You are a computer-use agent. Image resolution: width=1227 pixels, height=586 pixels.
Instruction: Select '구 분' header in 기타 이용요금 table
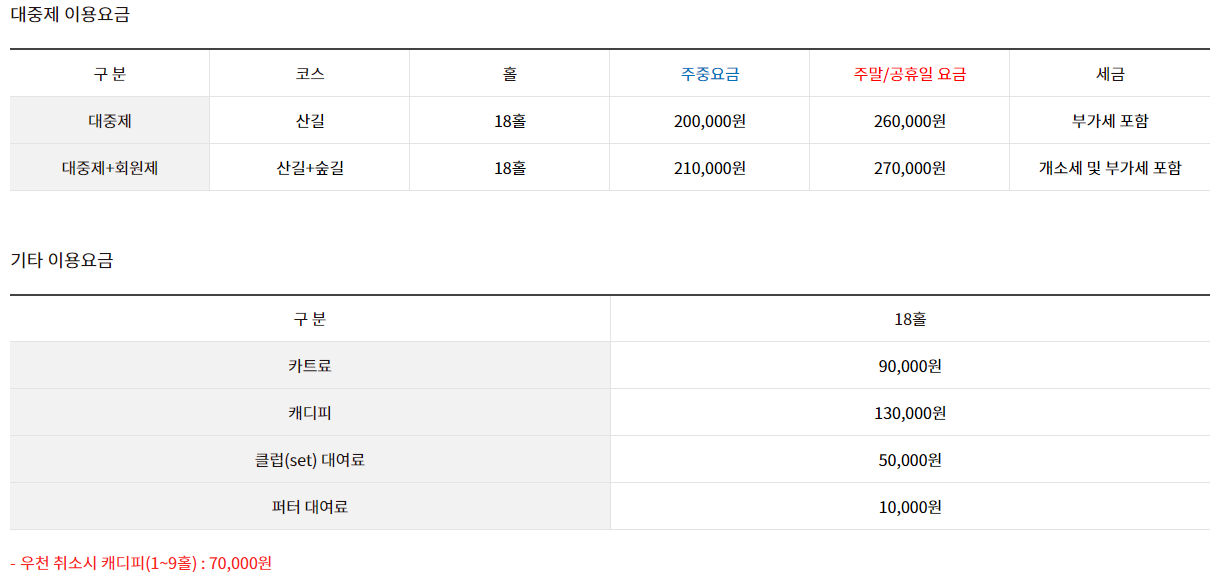(310, 320)
